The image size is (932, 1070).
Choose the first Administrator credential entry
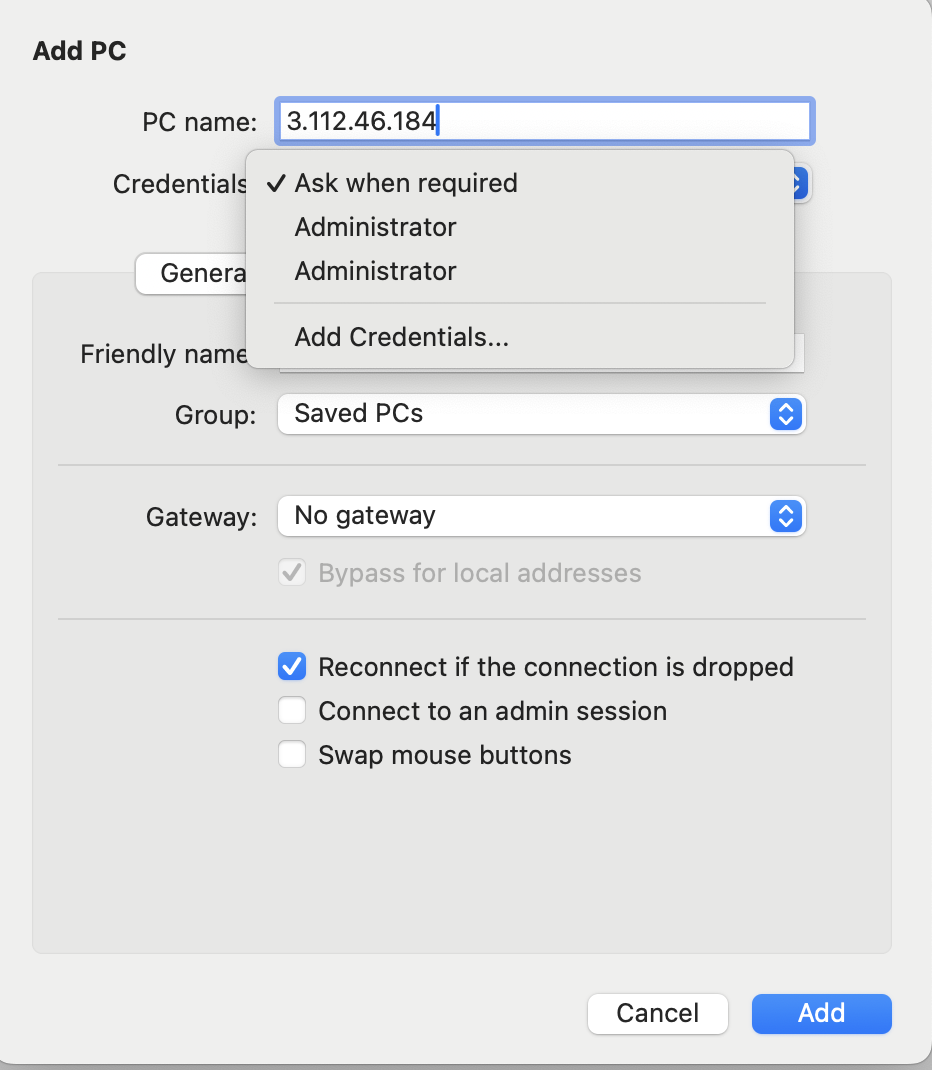click(x=375, y=227)
